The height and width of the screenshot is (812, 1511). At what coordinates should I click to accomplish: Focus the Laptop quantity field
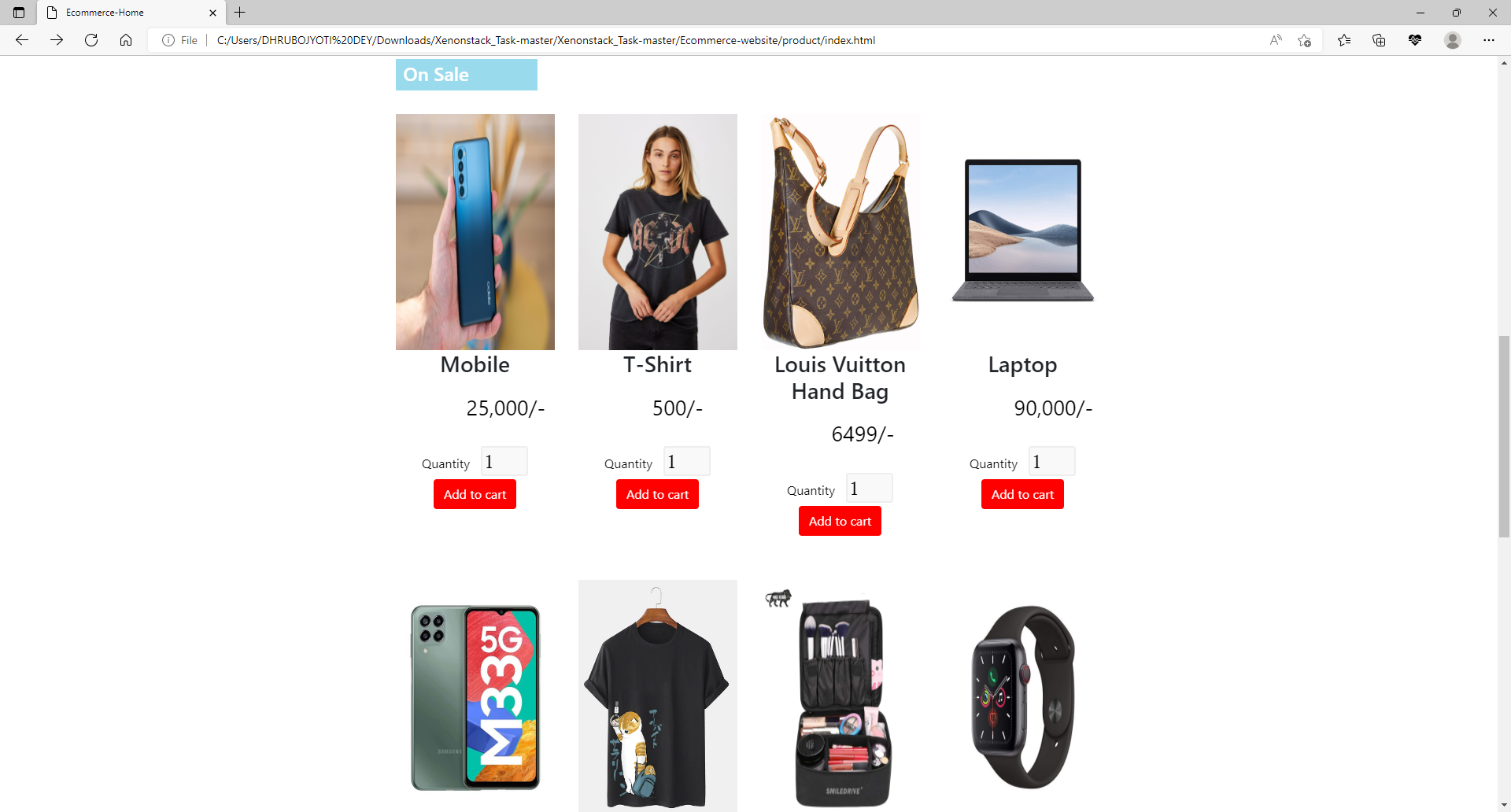1051,462
